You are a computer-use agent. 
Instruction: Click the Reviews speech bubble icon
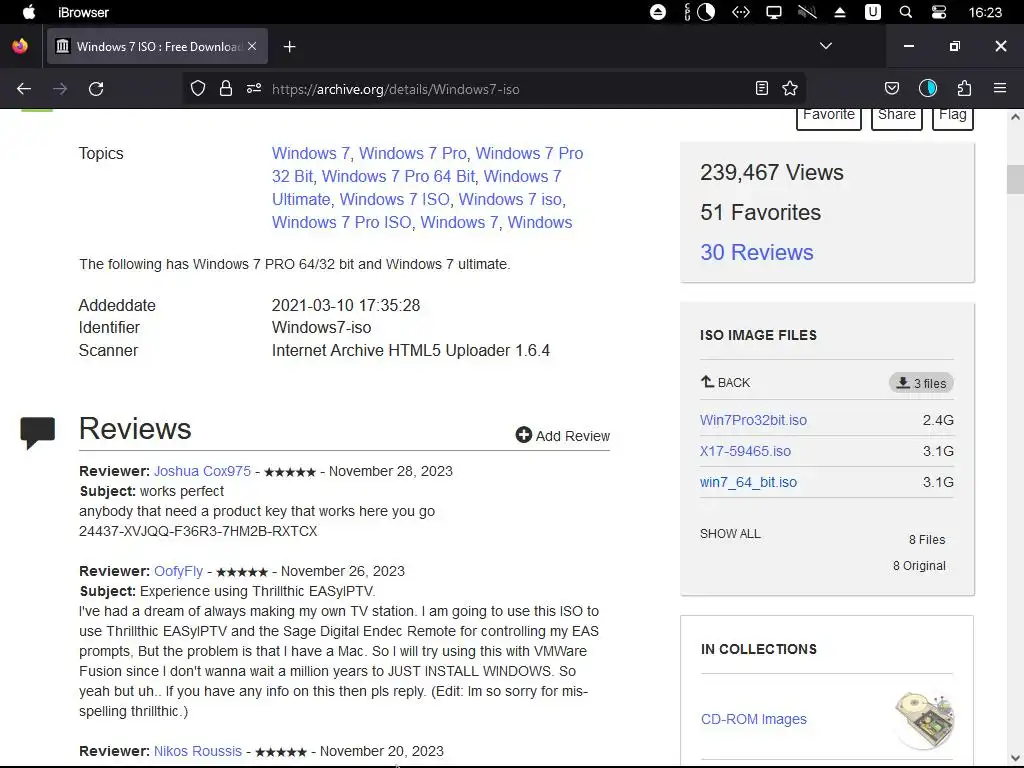coord(38,432)
